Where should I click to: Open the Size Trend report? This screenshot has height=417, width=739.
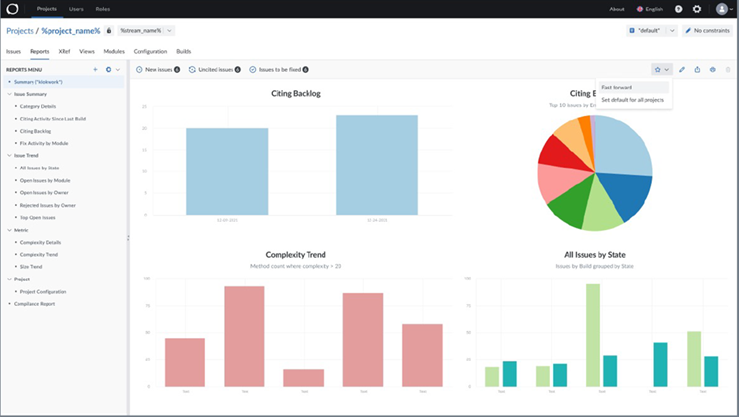click(31, 267)
